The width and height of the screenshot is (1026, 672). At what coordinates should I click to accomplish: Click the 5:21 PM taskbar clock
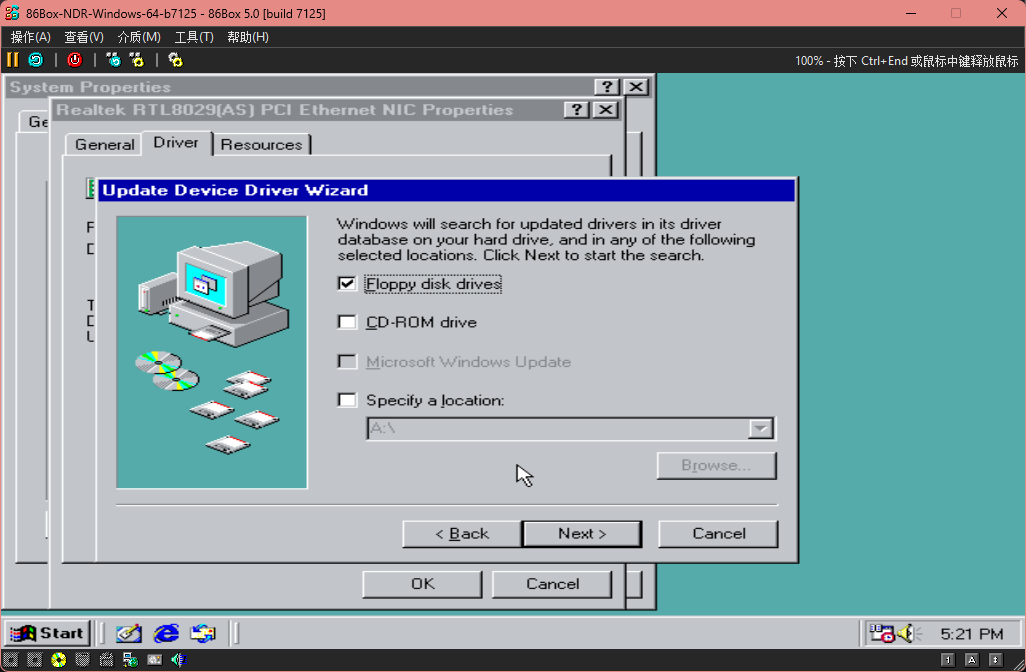(971, 633)
